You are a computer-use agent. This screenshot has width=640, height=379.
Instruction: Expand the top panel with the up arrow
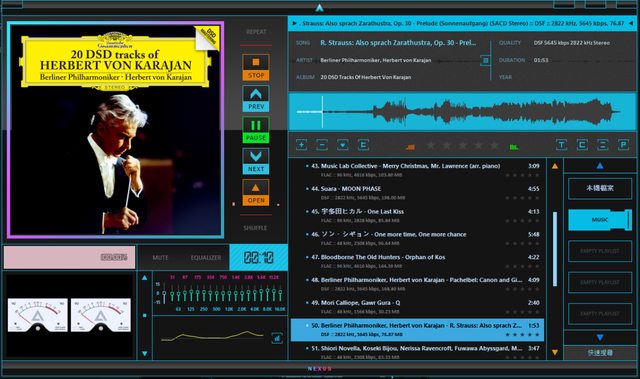click(319, 8)
